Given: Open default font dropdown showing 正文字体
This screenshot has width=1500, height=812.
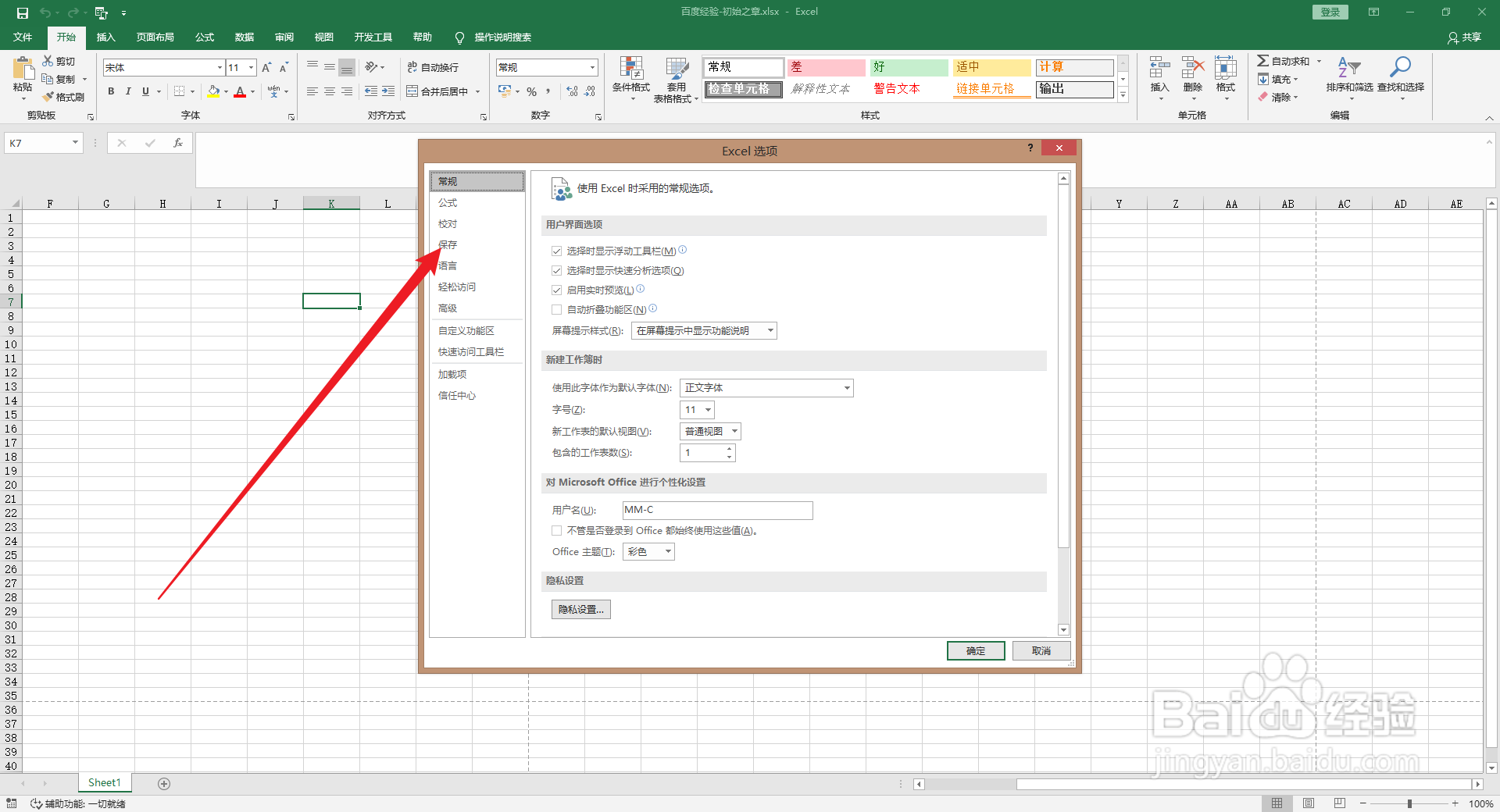Looking at the screenshot, I should point(766,388).
